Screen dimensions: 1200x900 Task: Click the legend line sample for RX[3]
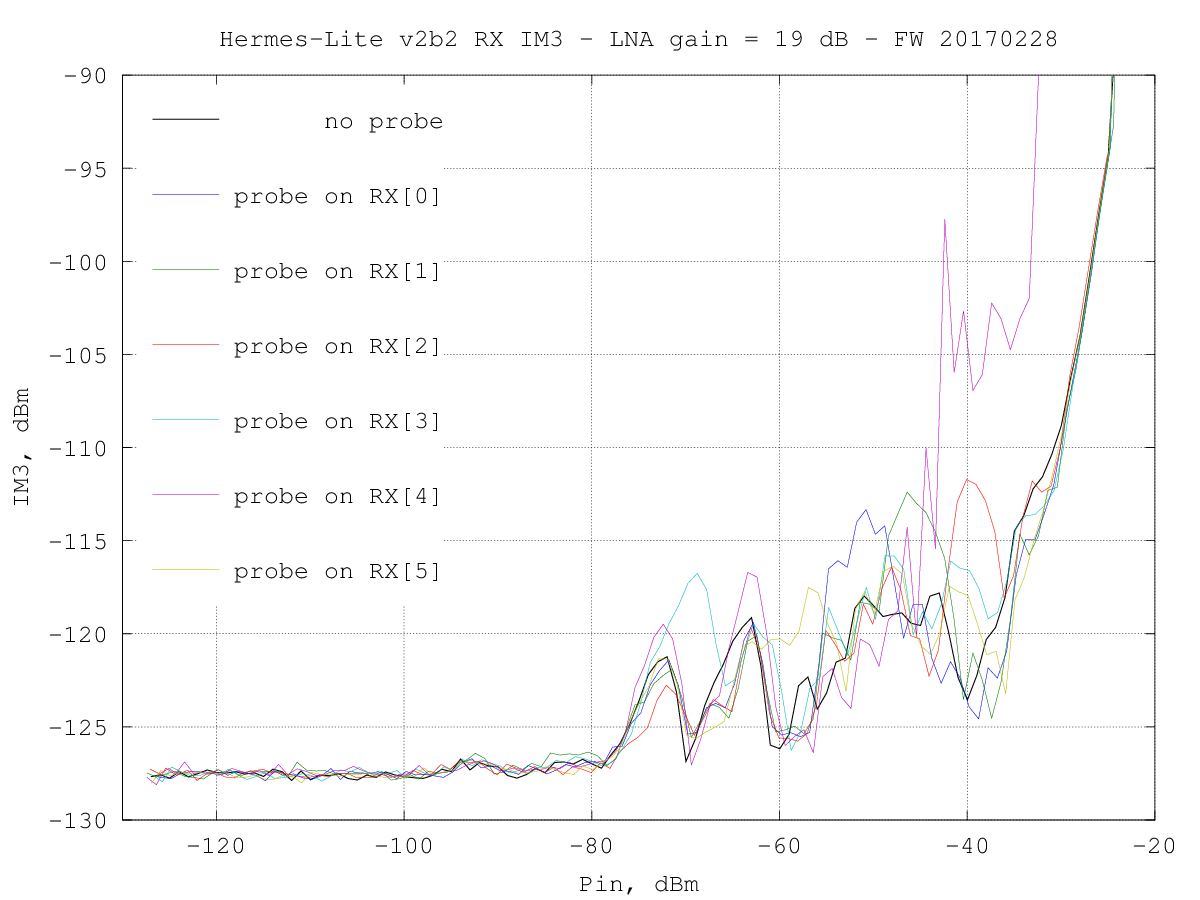(186, 420)
